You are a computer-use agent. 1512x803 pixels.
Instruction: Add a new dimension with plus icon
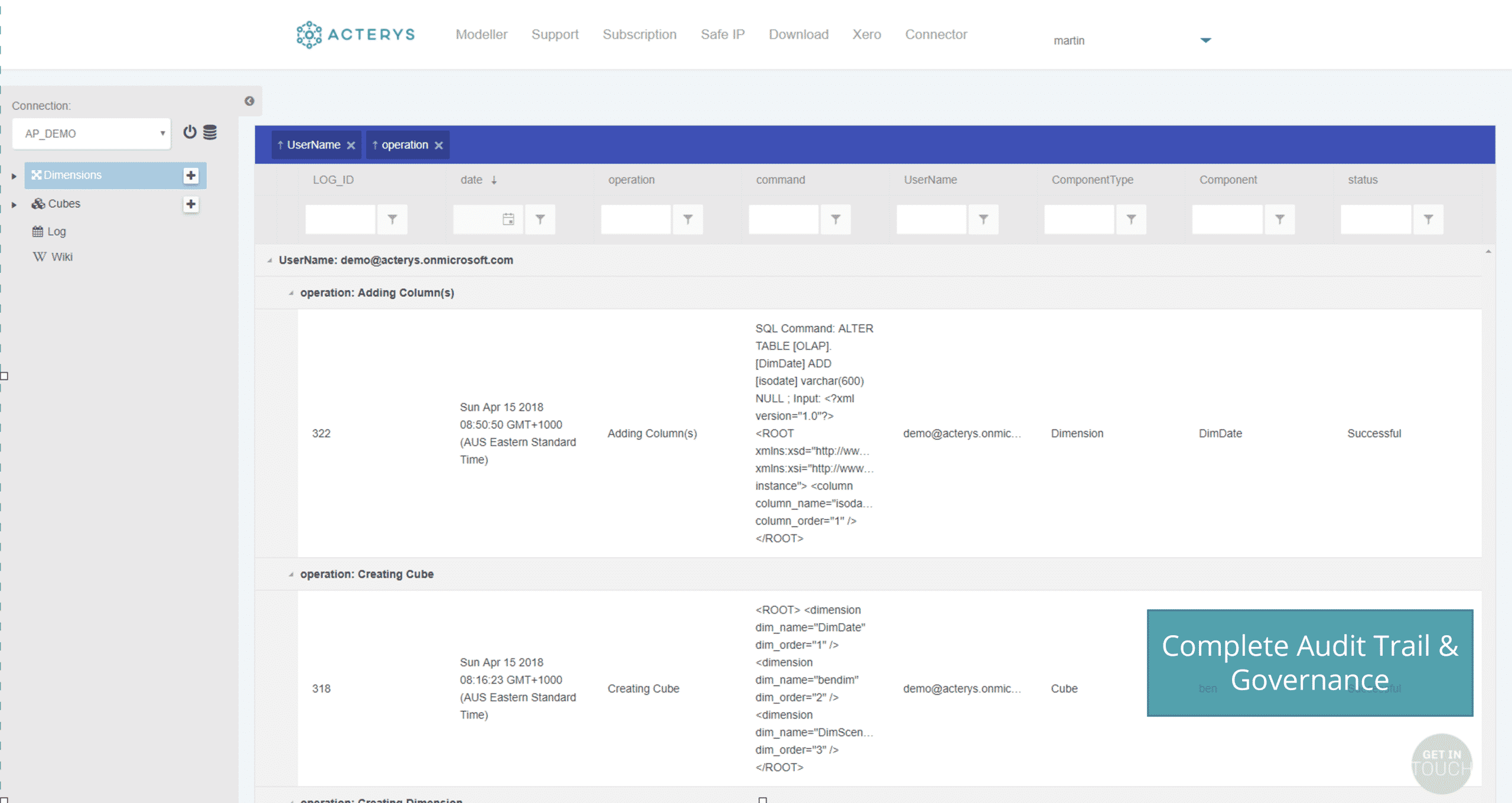[191, 175]
